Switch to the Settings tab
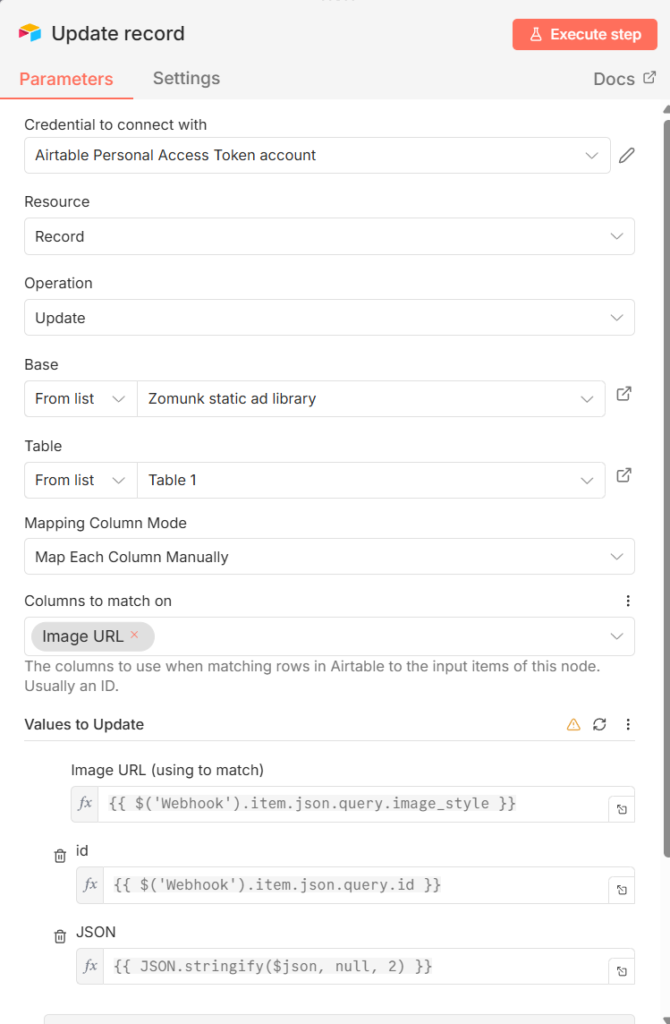 [186, 78]
